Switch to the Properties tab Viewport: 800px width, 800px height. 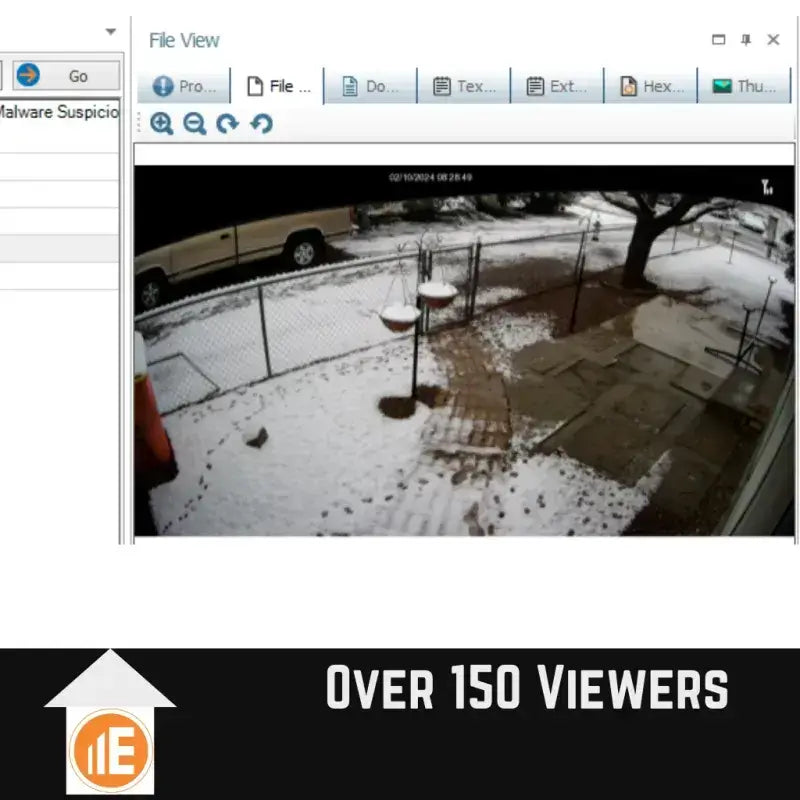184,86
